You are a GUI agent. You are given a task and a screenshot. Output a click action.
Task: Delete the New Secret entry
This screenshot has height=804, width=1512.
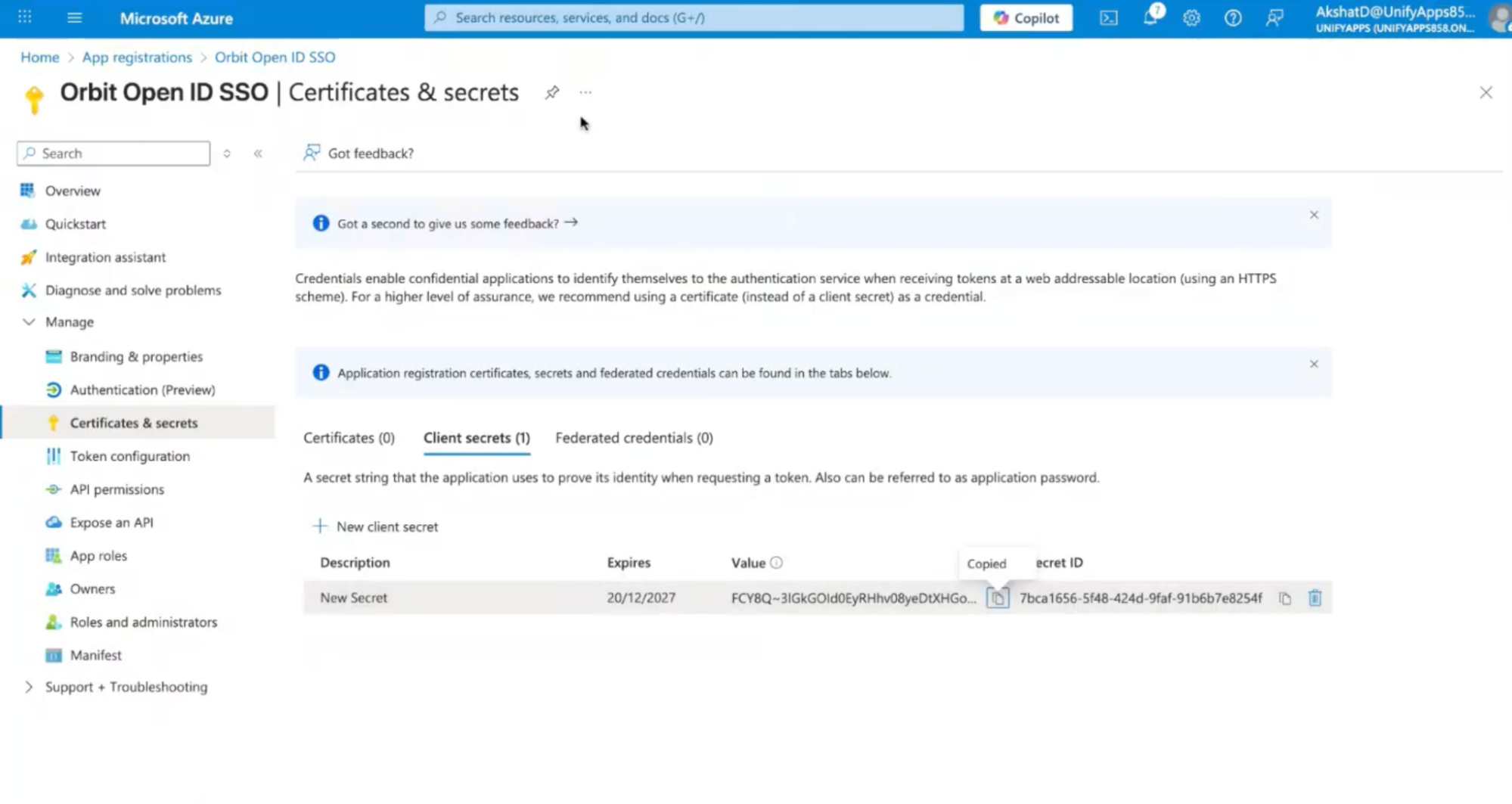[1315, 598]
